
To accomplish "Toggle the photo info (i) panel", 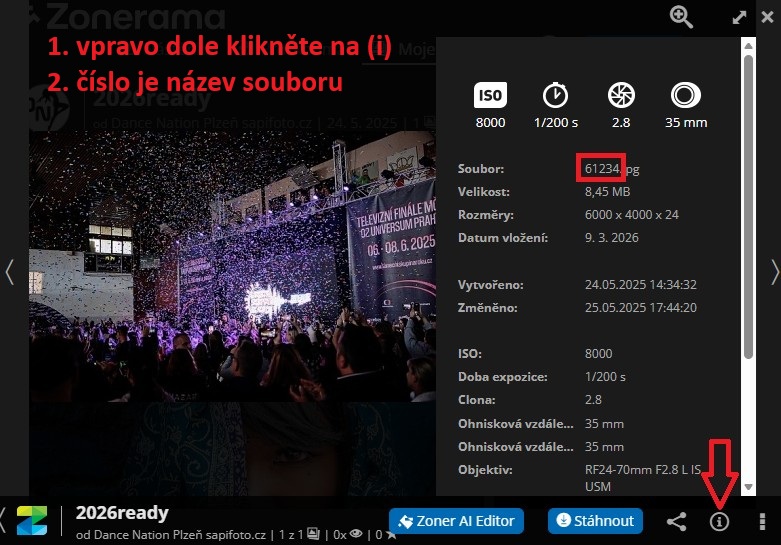I will [719, 522].
